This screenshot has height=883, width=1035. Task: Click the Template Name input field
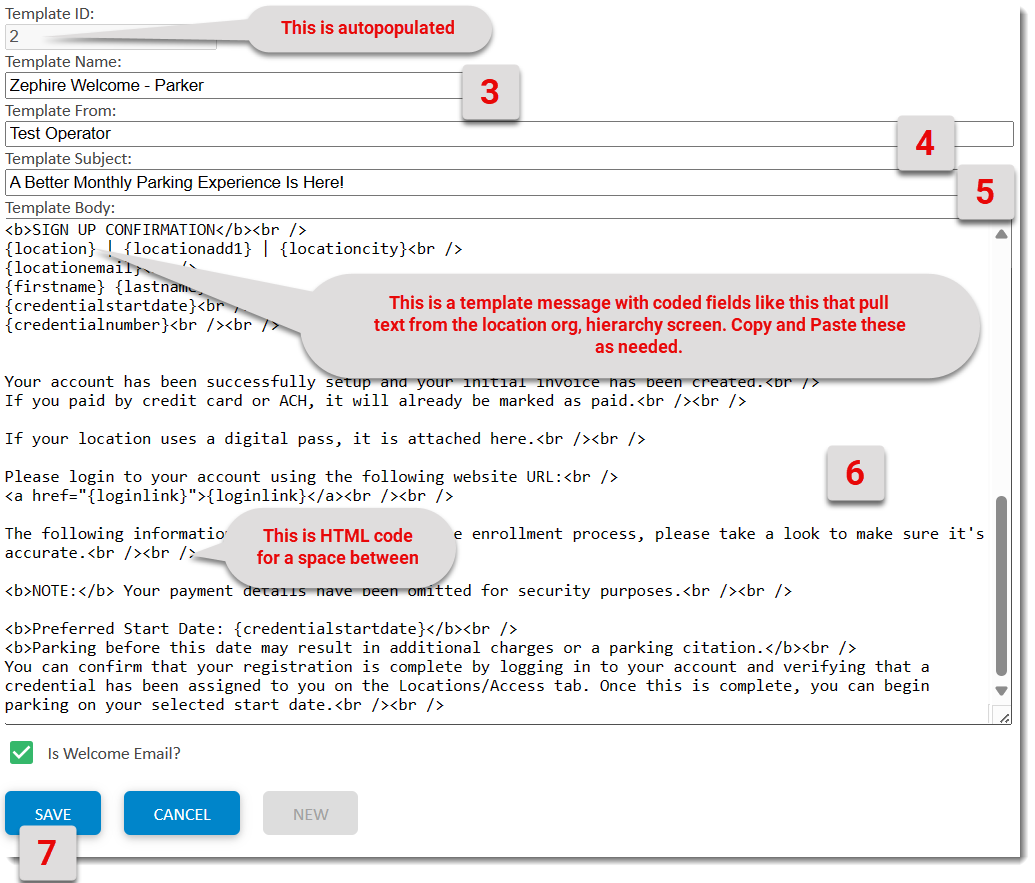[x=234, y=85]
